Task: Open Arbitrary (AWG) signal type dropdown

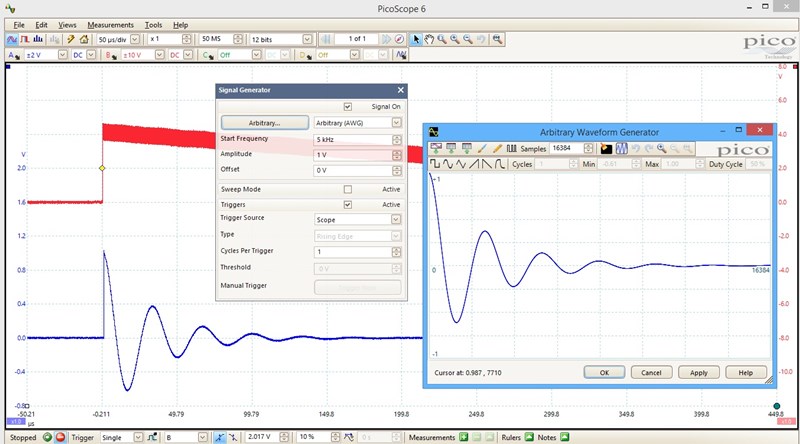Action: (x=396, y=122)
